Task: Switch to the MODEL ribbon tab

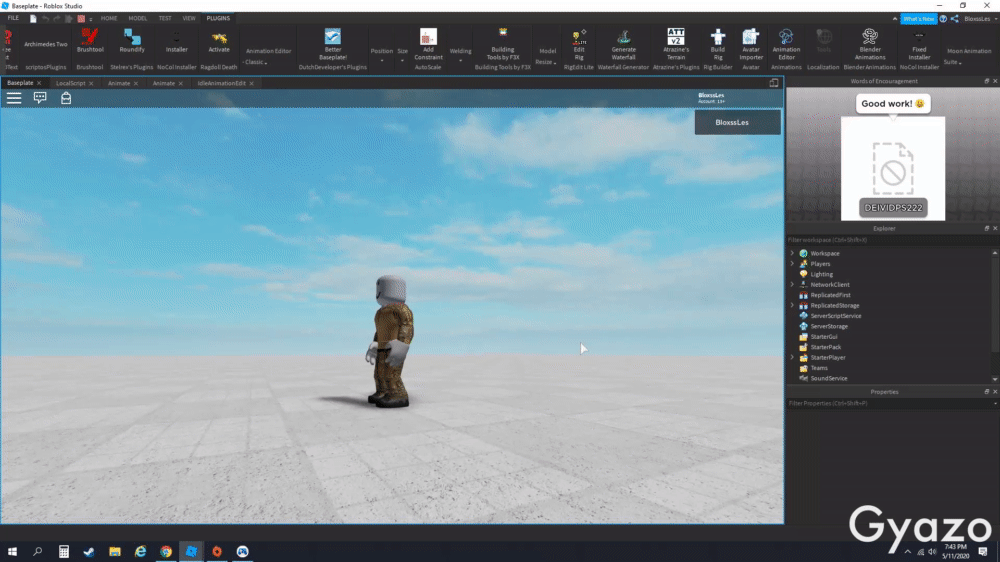Action: [138, 18]
